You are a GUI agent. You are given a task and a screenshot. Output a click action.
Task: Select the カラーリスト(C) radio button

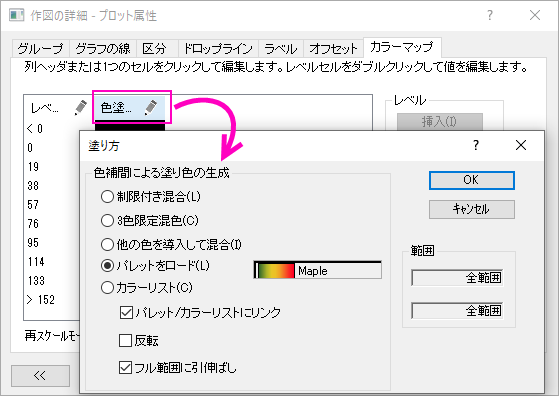tap(107, 288)
